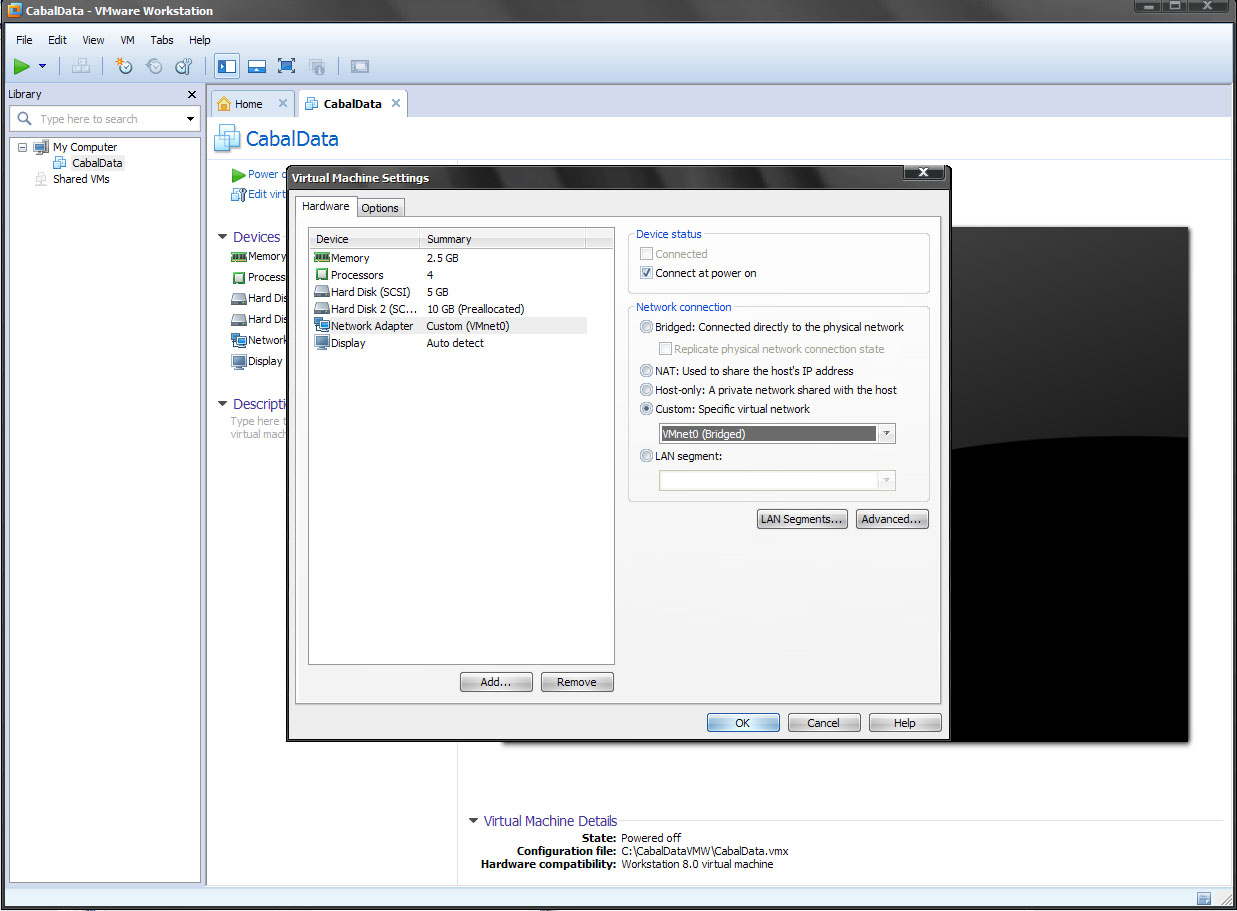Open the Edit menu
1237x911 pixels.
point(57,40)
